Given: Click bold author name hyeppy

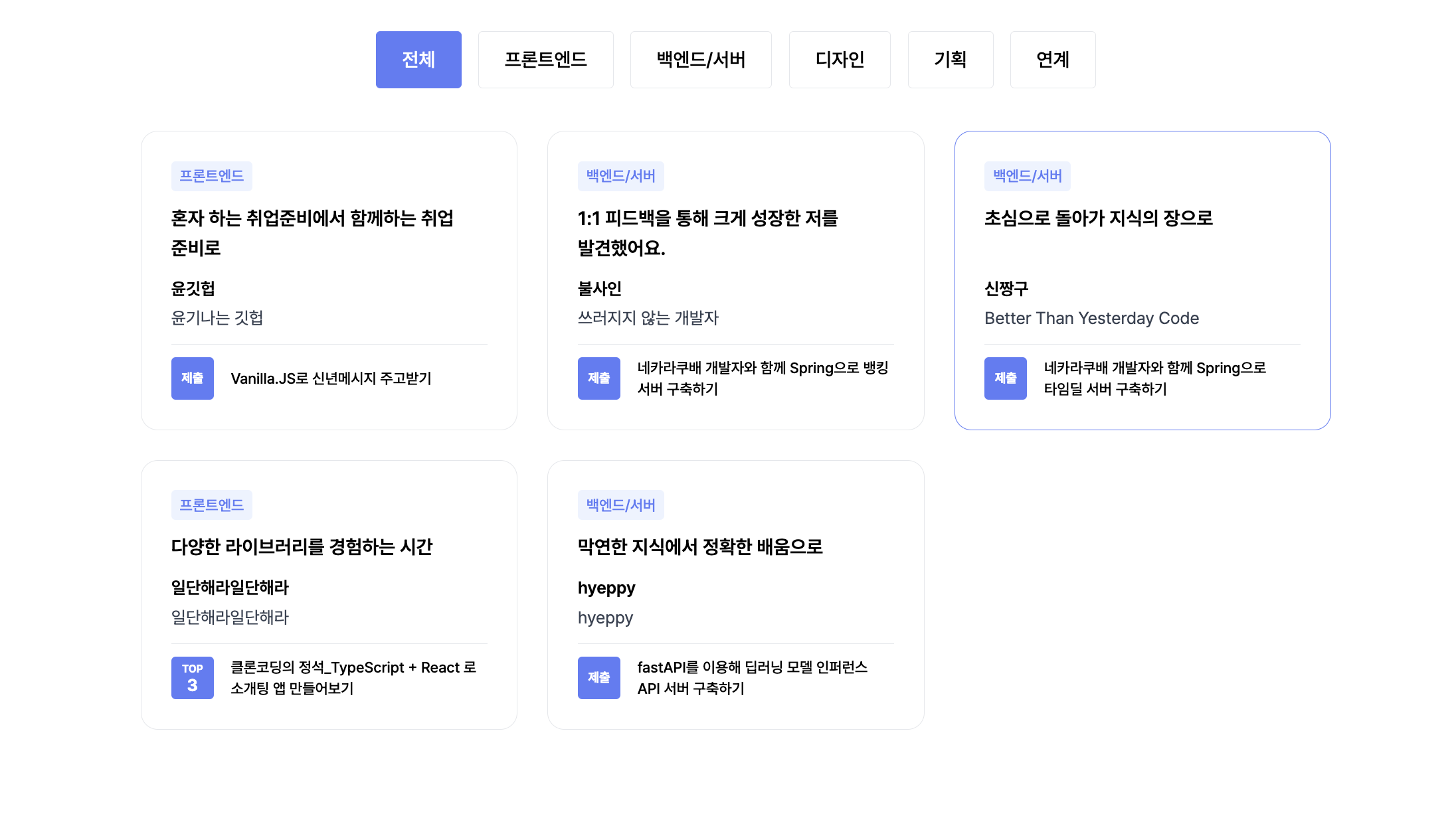Looking at the screenshot, I should click(606, 588).
